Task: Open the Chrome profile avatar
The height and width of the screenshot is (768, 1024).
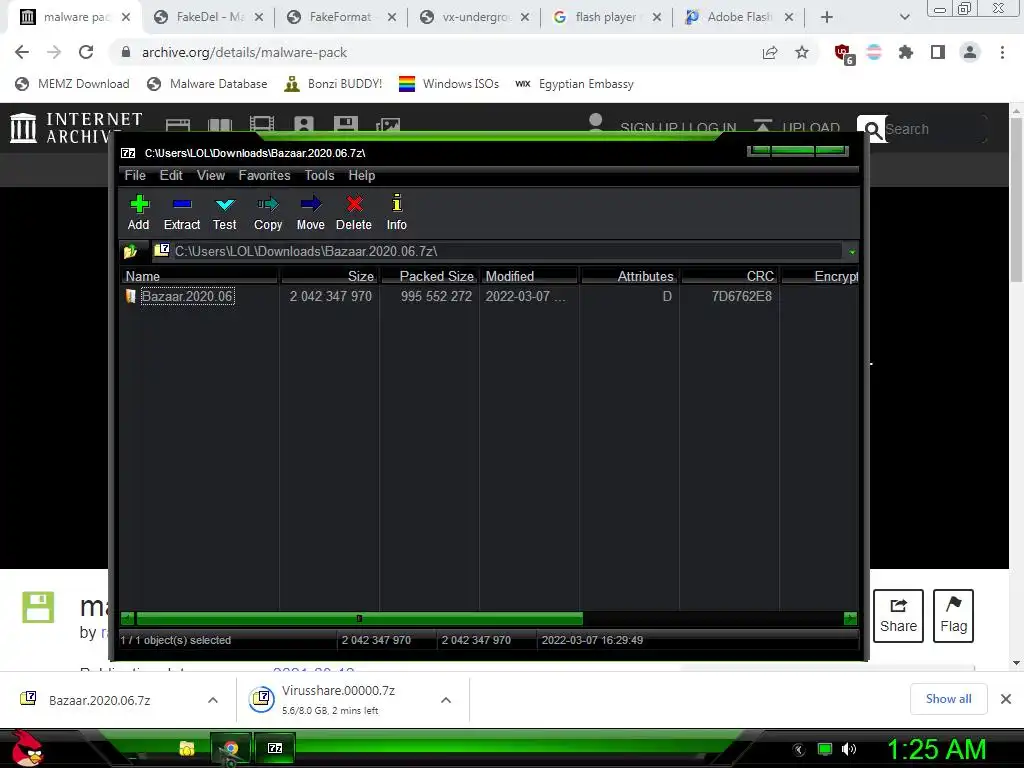Action: (x=970, y=52)
